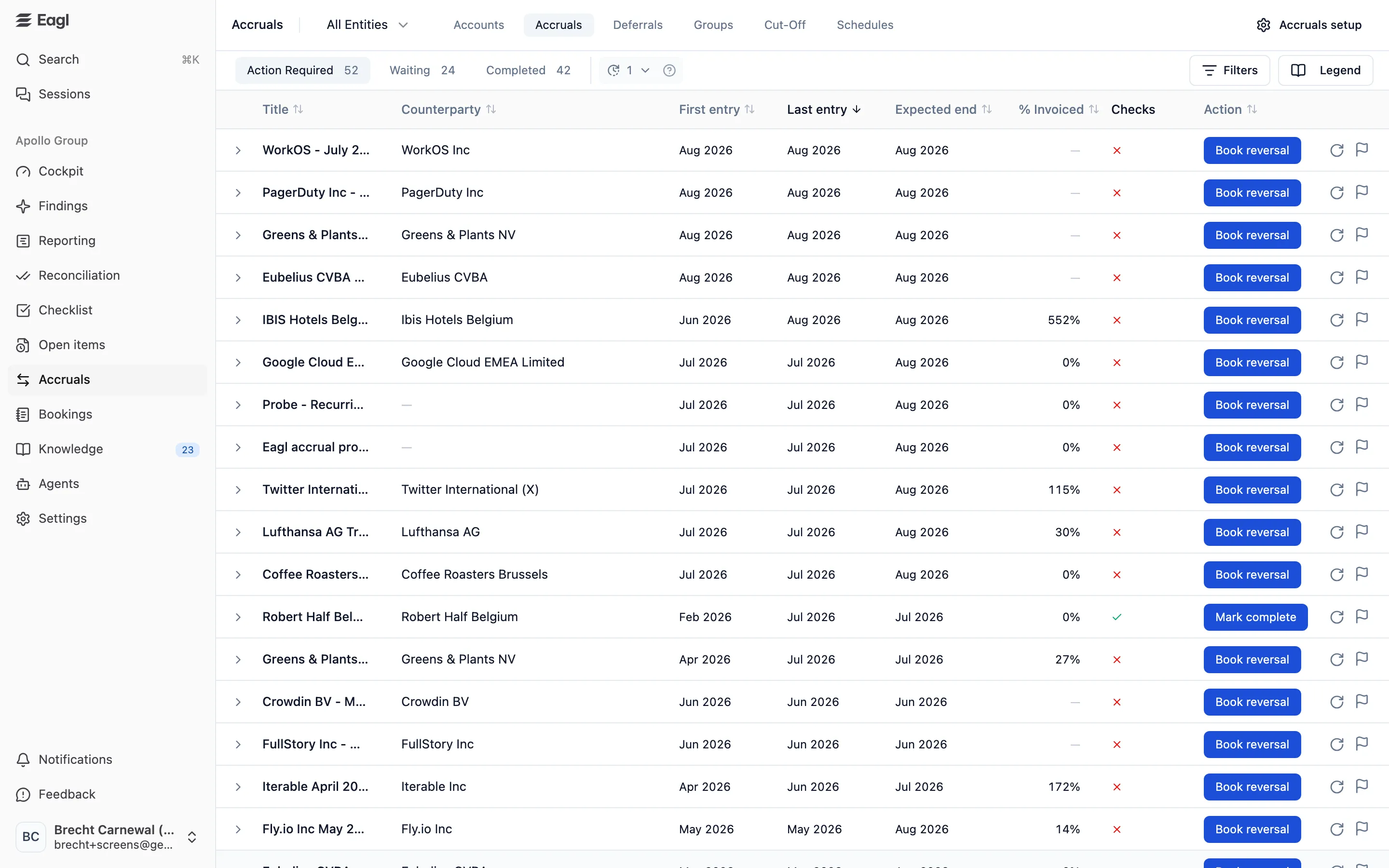
Task: Click Mark complete for Robert Half
Action: tap(1255, 617)
